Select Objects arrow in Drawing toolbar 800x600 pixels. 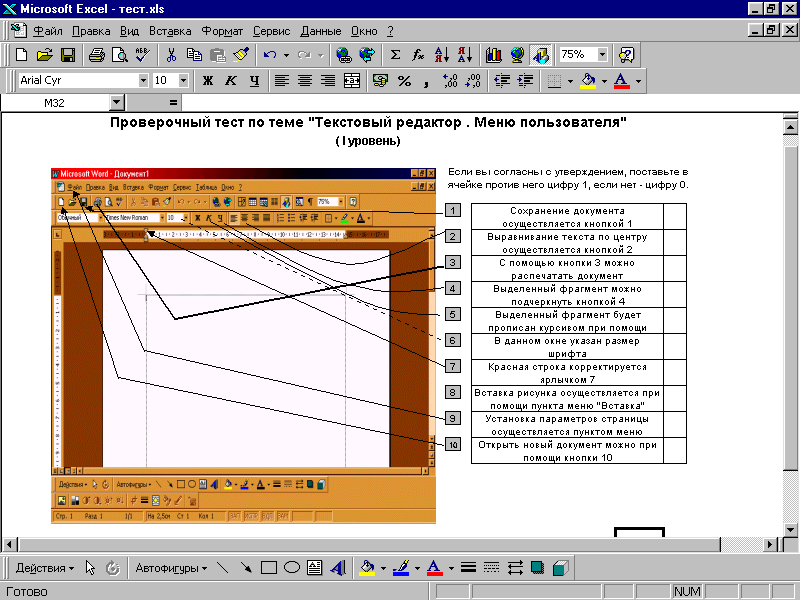(90, 568)
